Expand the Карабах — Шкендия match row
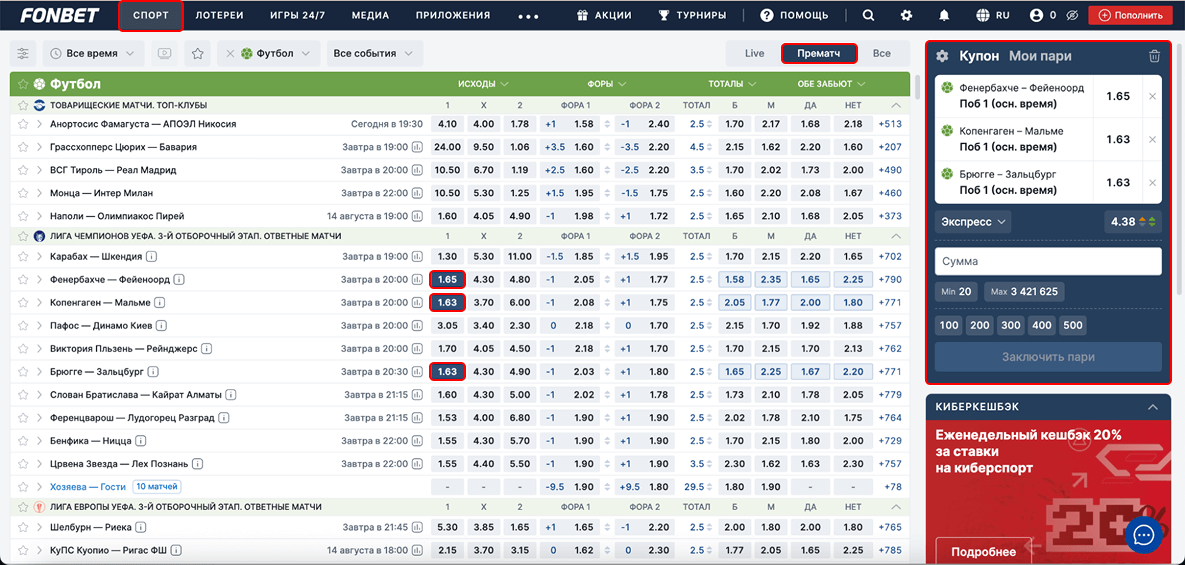1185x565 pixels. (39, 257)
